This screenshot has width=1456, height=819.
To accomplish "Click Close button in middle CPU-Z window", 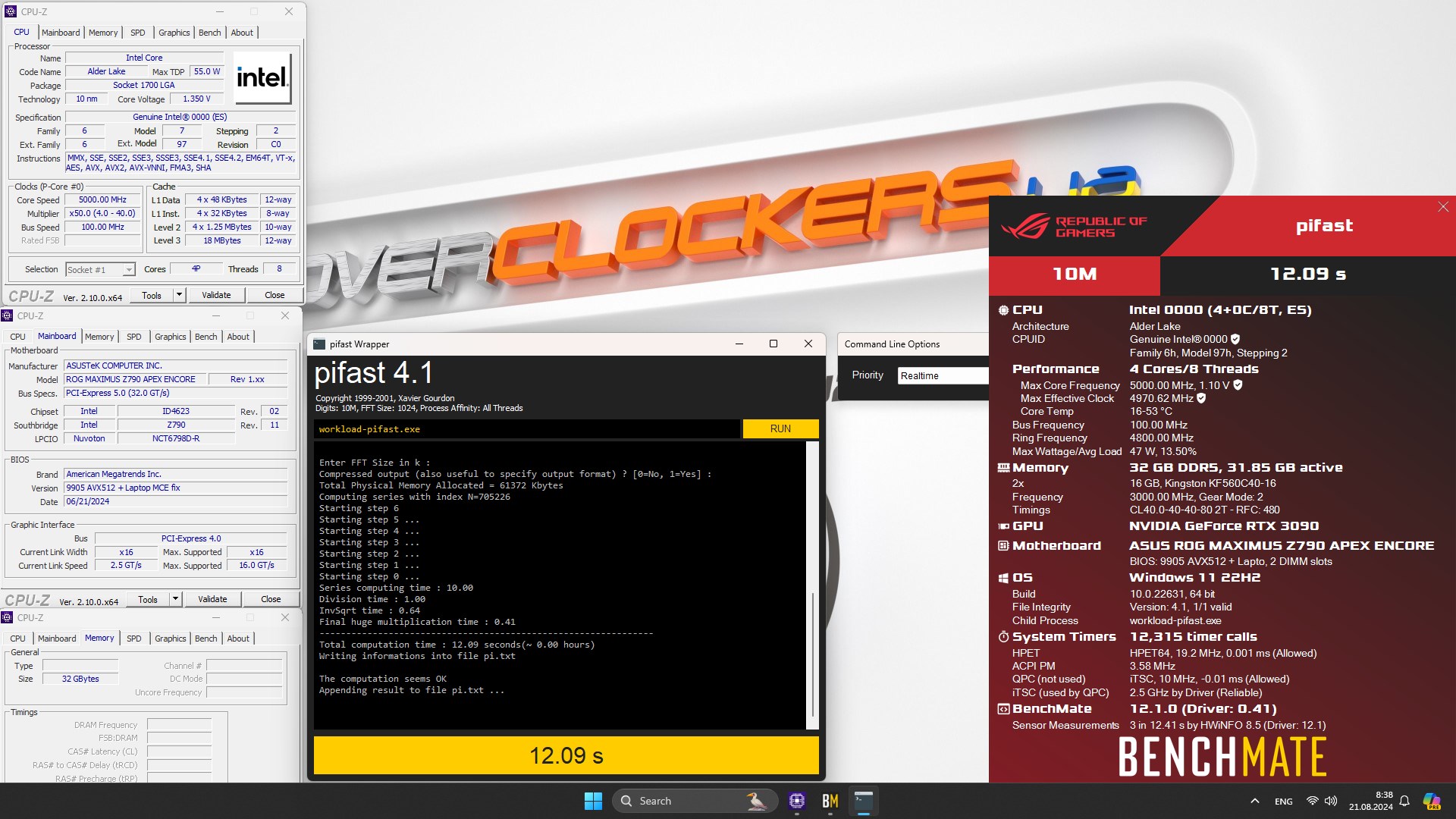I will coord(271,599).
